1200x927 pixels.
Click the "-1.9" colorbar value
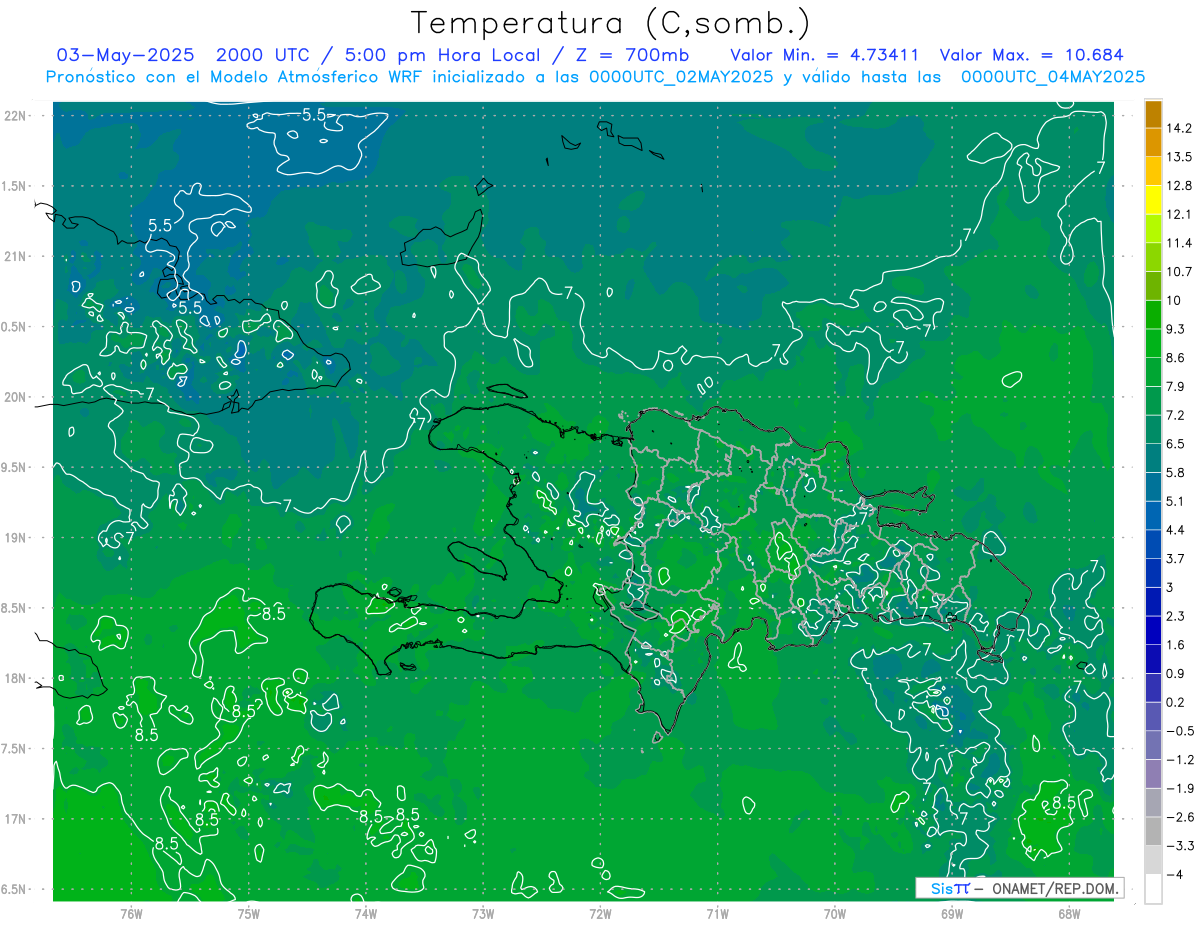(1180, 789)
